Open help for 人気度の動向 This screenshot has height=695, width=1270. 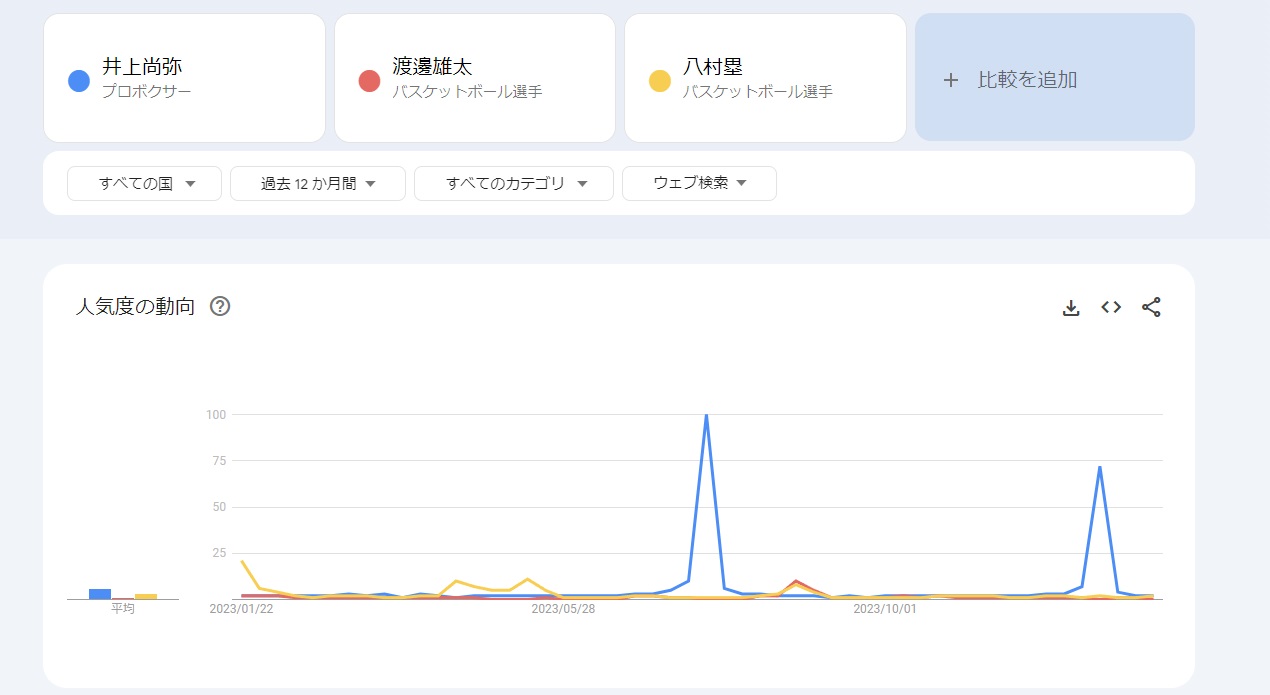[220, 306]
